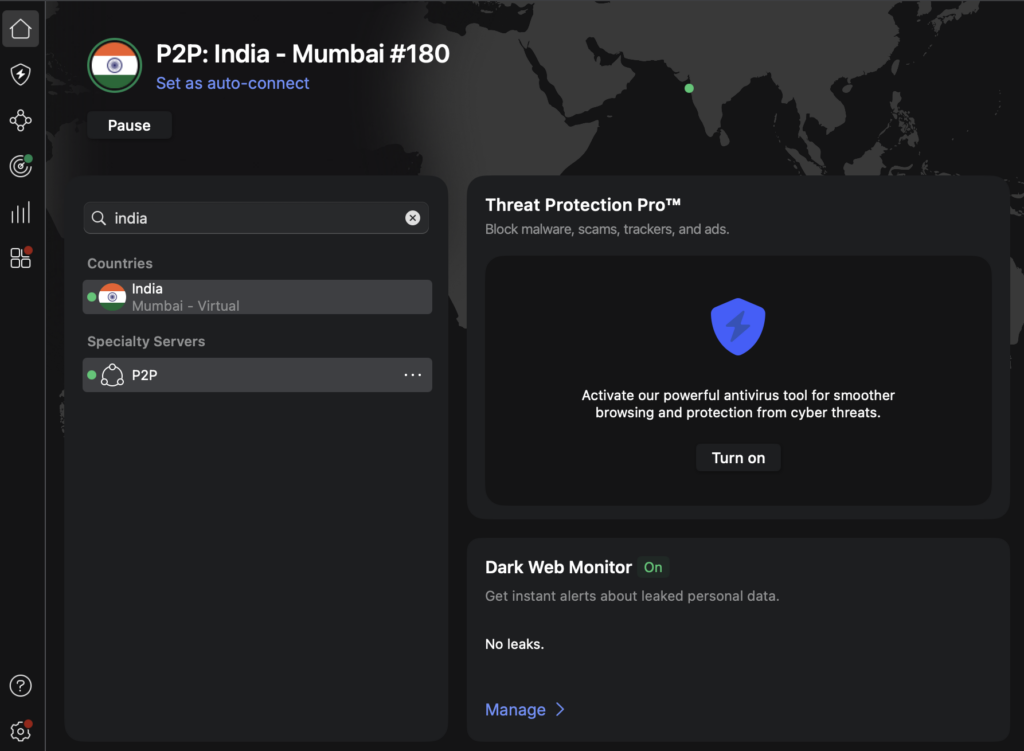Click the Countries section heading
1024x751 pixels.
[120, 264]
